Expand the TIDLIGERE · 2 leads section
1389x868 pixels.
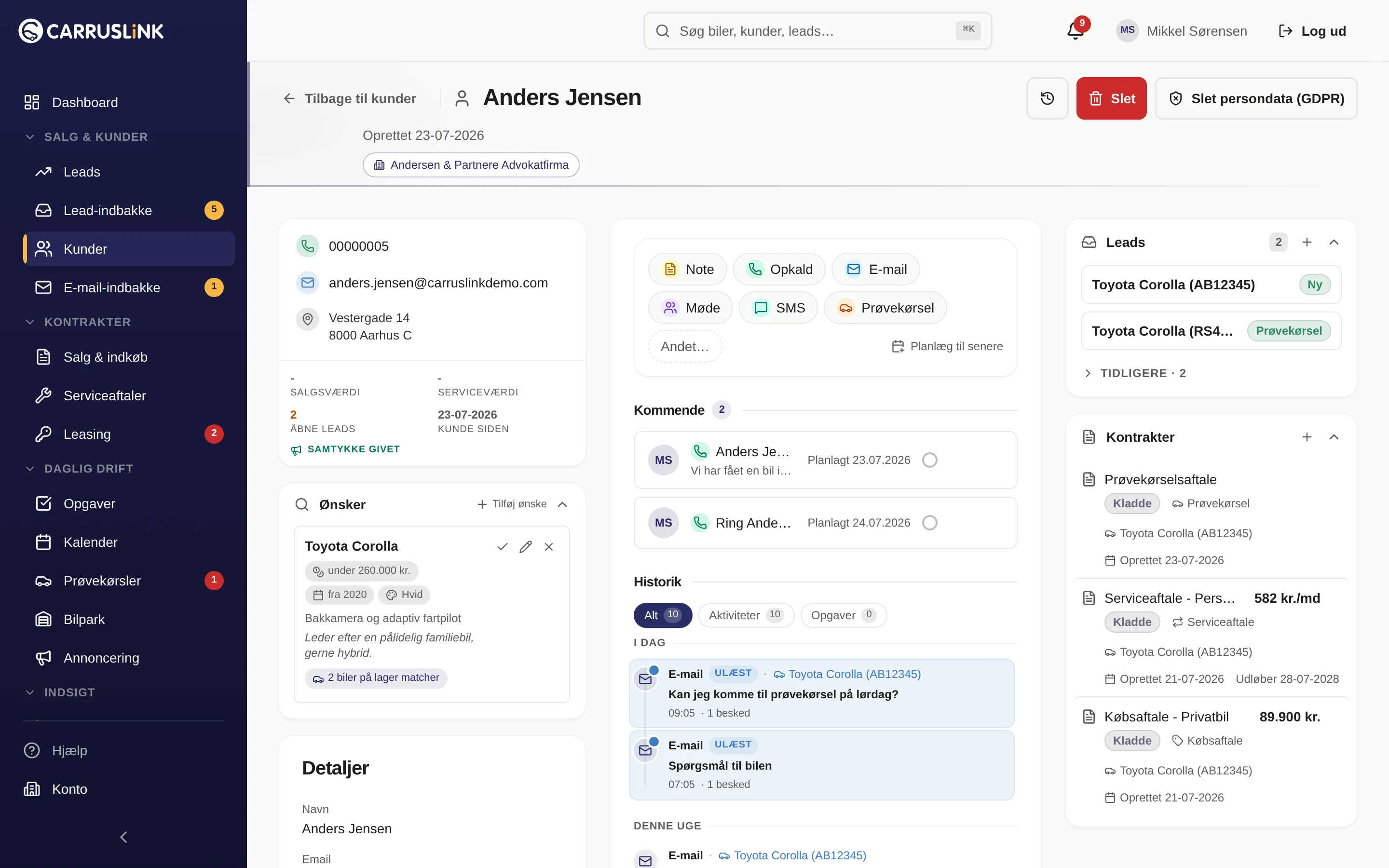[x=1135, y=373]
